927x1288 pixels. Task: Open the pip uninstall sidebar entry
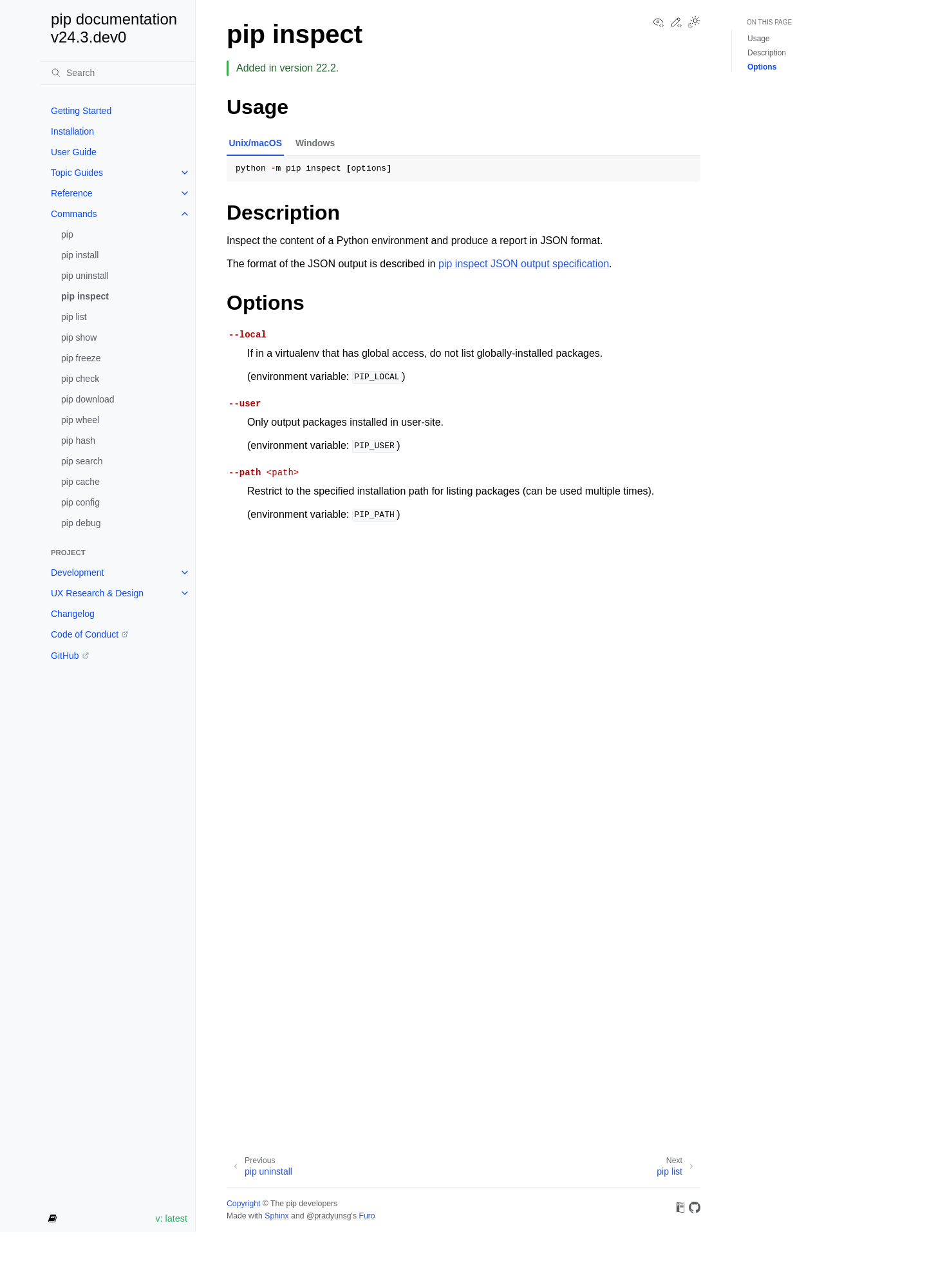pos(85,276)
